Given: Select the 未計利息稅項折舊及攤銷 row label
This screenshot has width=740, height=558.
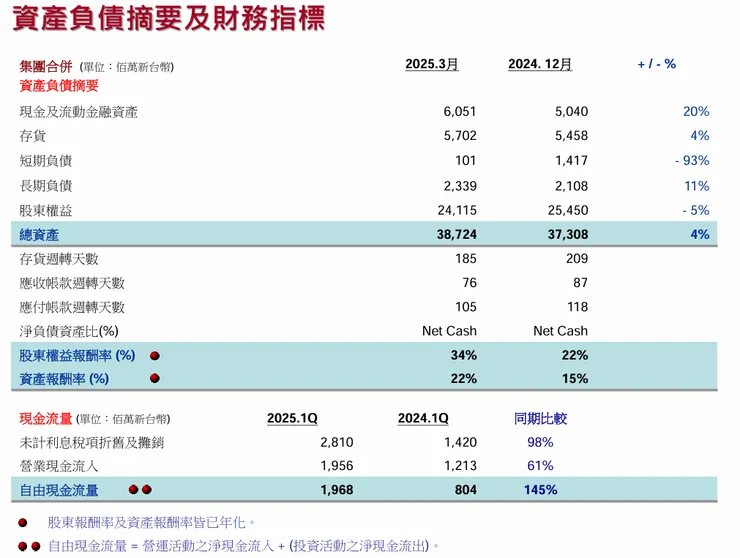Looking at the screenshot, I should tap(92, 443).
